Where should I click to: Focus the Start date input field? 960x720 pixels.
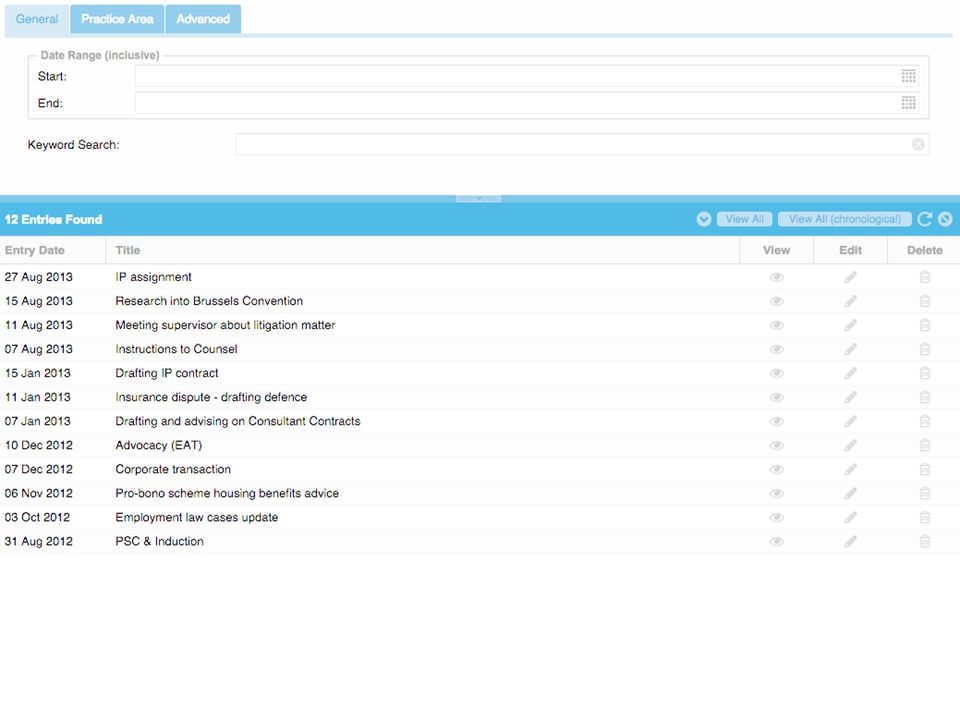click(x=517, y=76)
